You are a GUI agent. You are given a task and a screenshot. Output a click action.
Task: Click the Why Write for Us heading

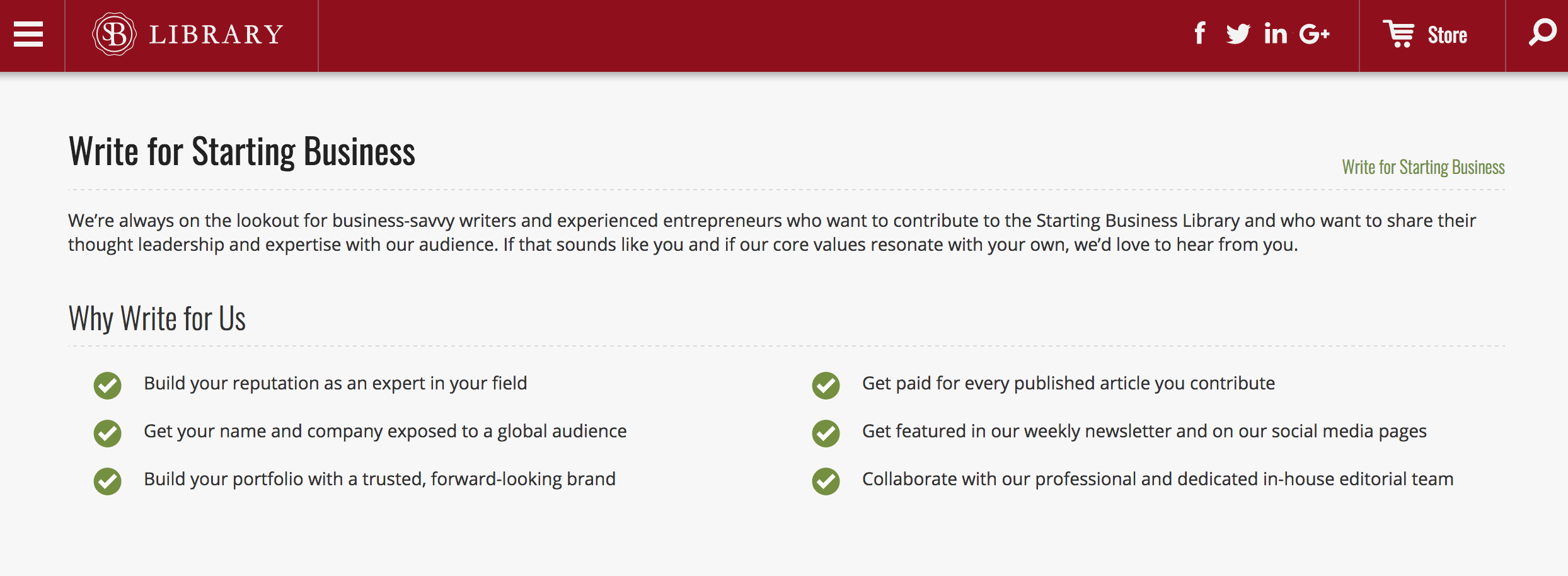click(x=157, y=318)
